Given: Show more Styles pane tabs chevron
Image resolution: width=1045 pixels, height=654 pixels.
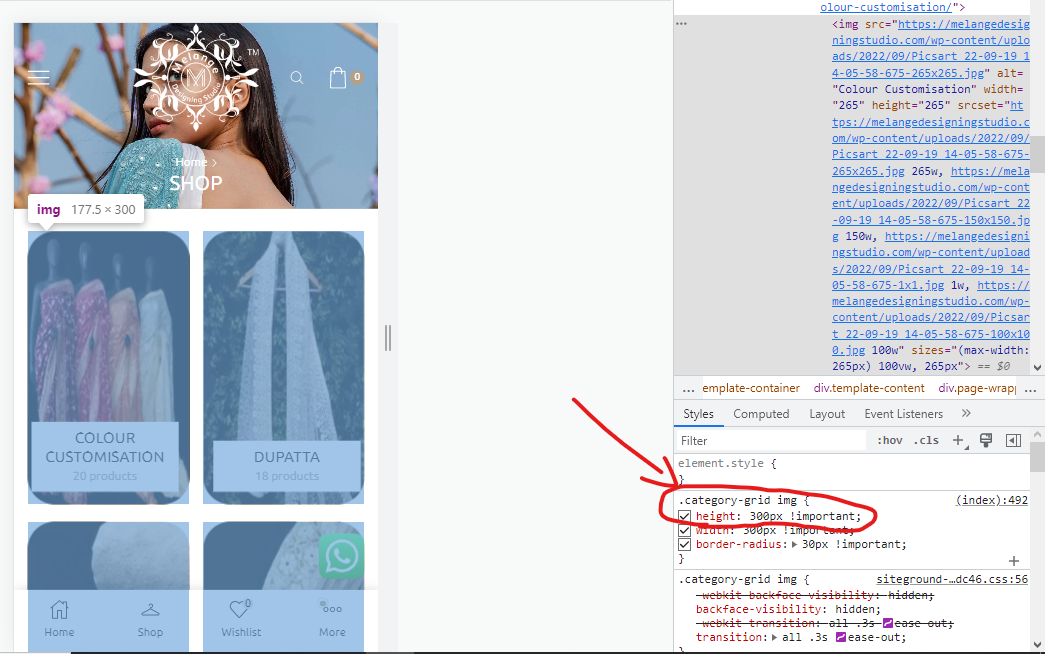Looking at the screenshot, I should 966,413.
